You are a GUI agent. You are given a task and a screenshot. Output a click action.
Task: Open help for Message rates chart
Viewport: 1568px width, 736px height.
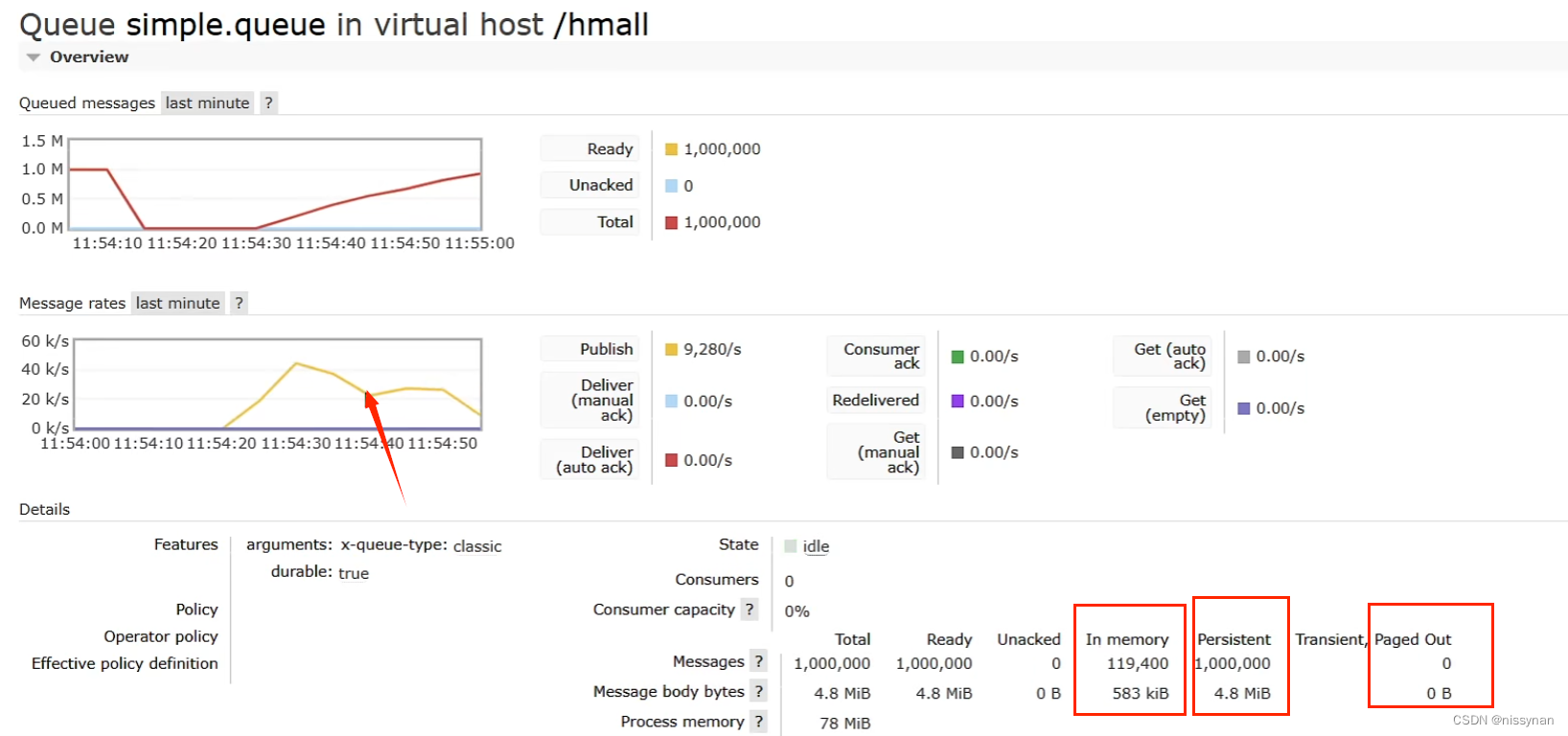[x=239, y=303]
